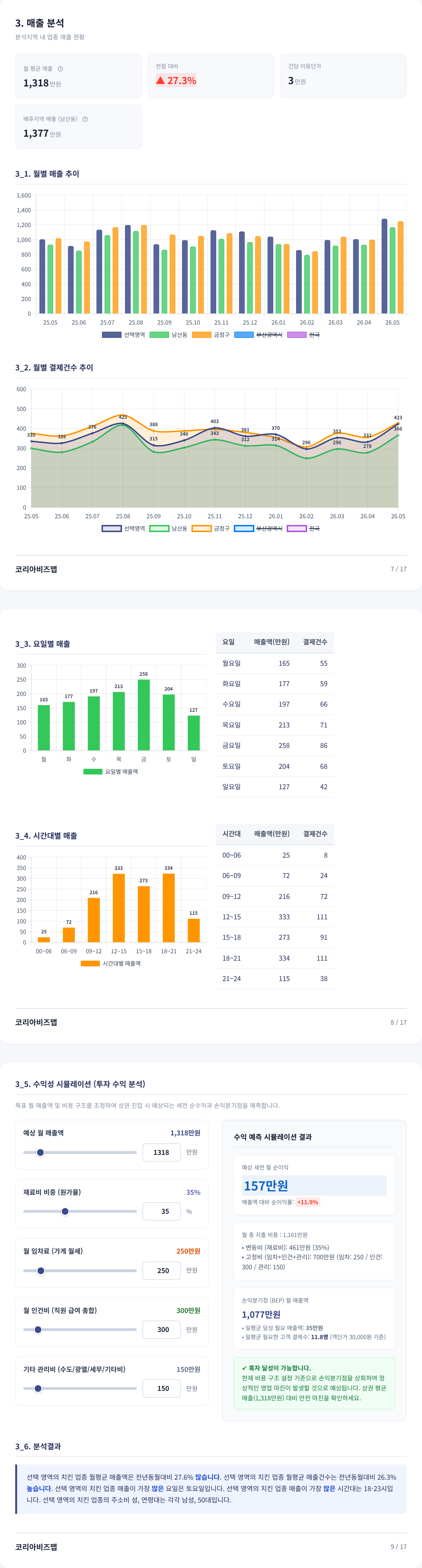Click the 27.3% month-over-month value
The height and width of the screenshot is (1568, 422).
pos(176,80)
